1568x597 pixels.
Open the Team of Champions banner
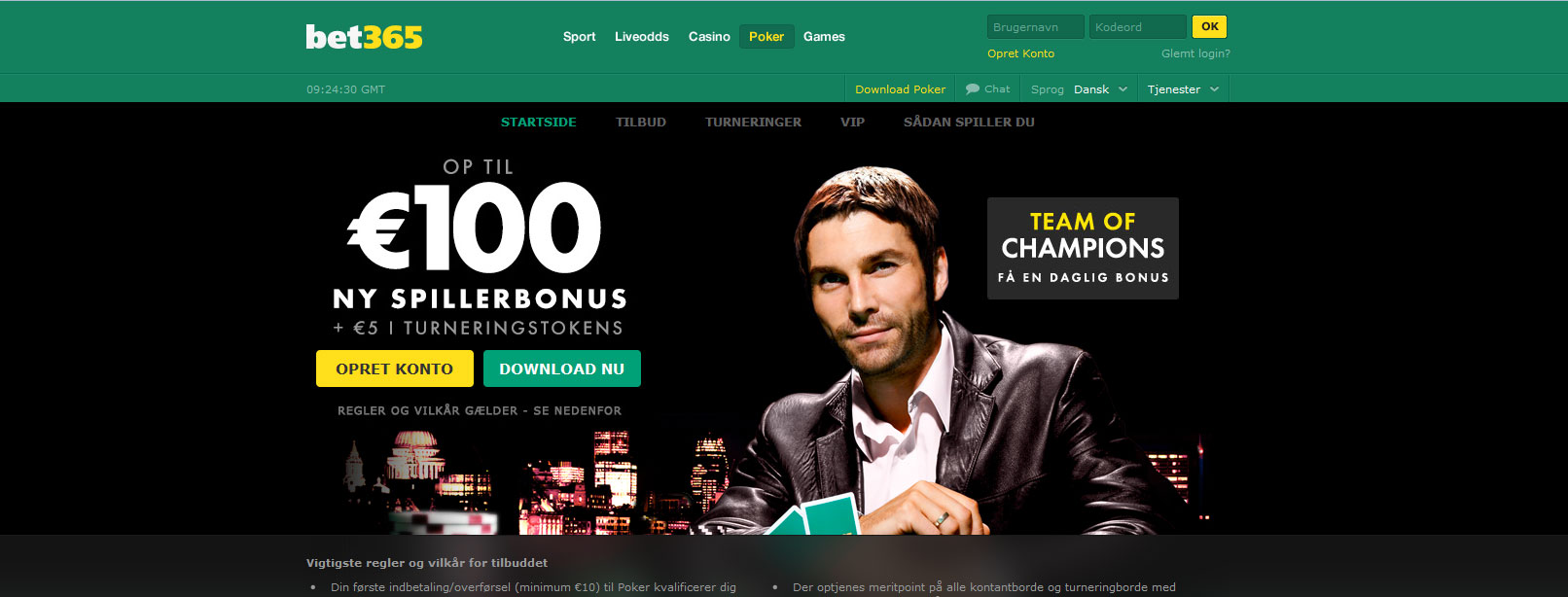click(x=1083, y=249)
